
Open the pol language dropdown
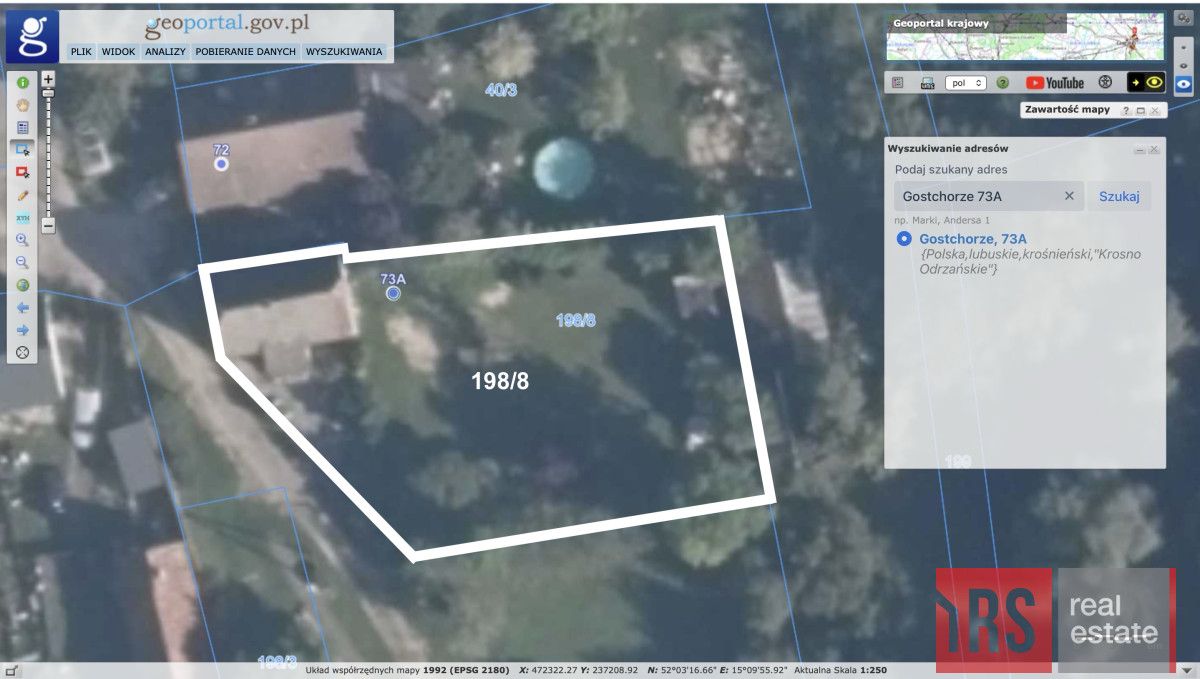click(x=967, y=83)
